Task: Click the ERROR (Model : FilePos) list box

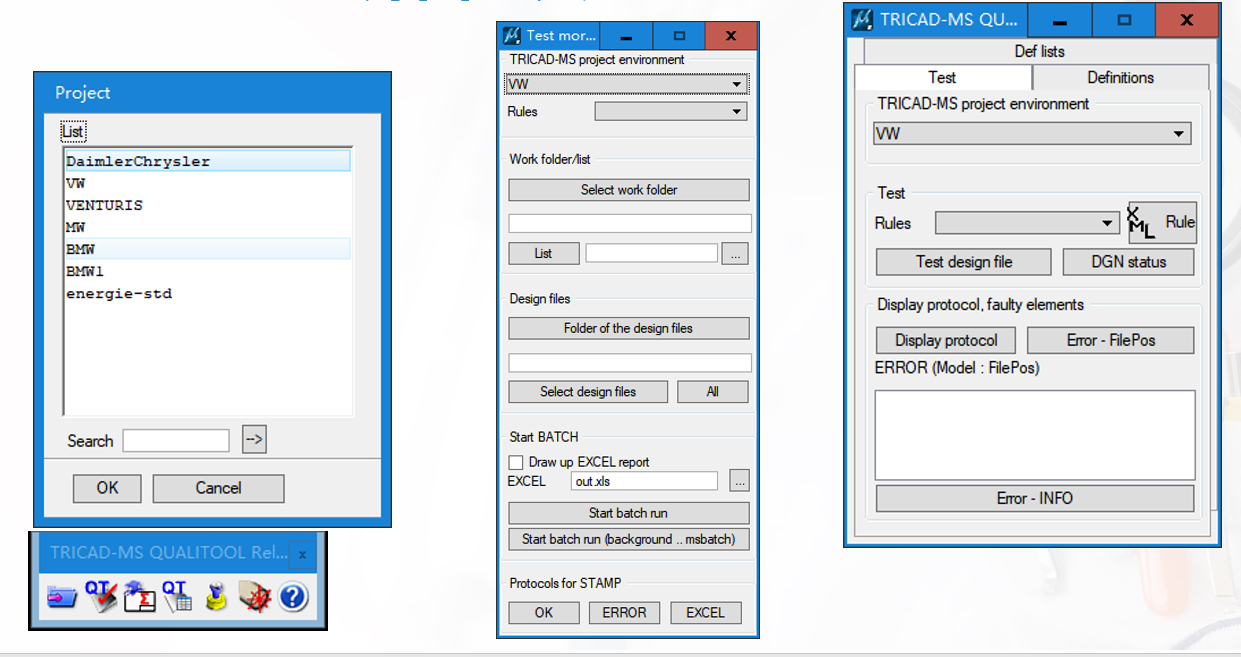Action: click(x=1035, y=435)
